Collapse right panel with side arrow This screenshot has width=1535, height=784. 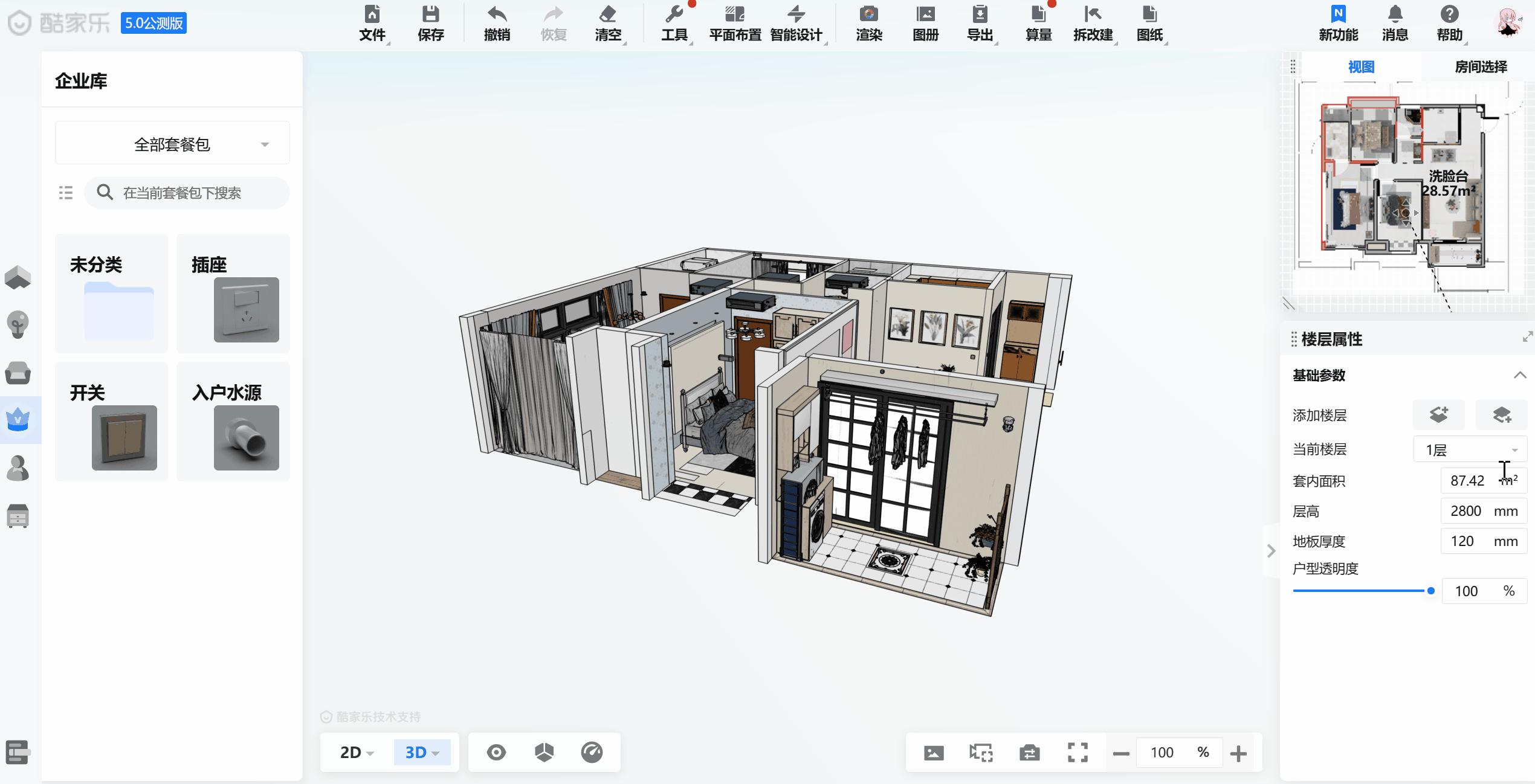[x=1270, y=551]
